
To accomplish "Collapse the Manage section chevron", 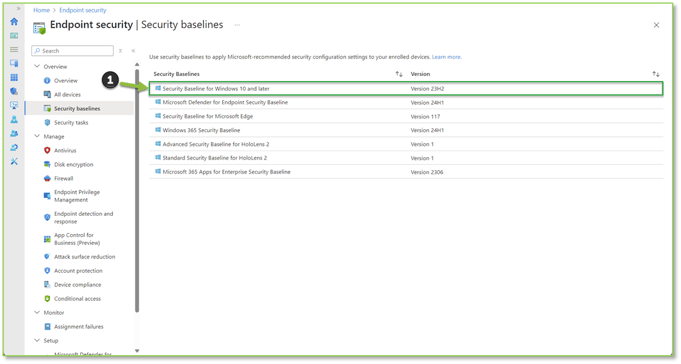I will tap(37, 136).
